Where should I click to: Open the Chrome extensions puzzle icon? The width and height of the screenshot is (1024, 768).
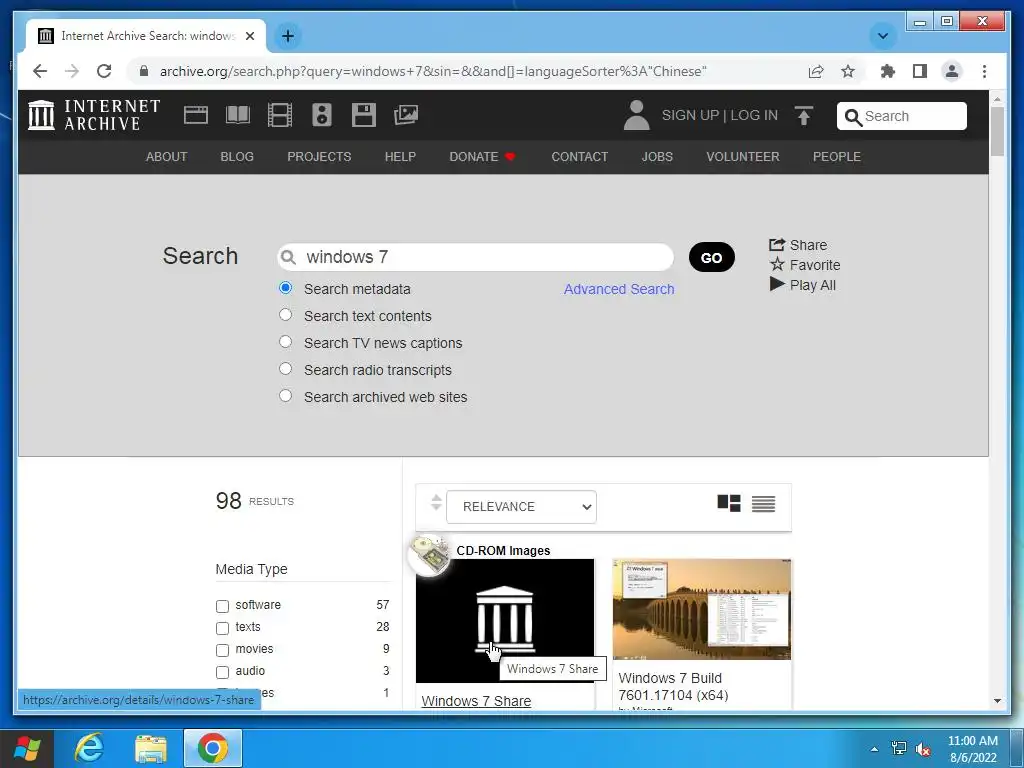[888, 71]
